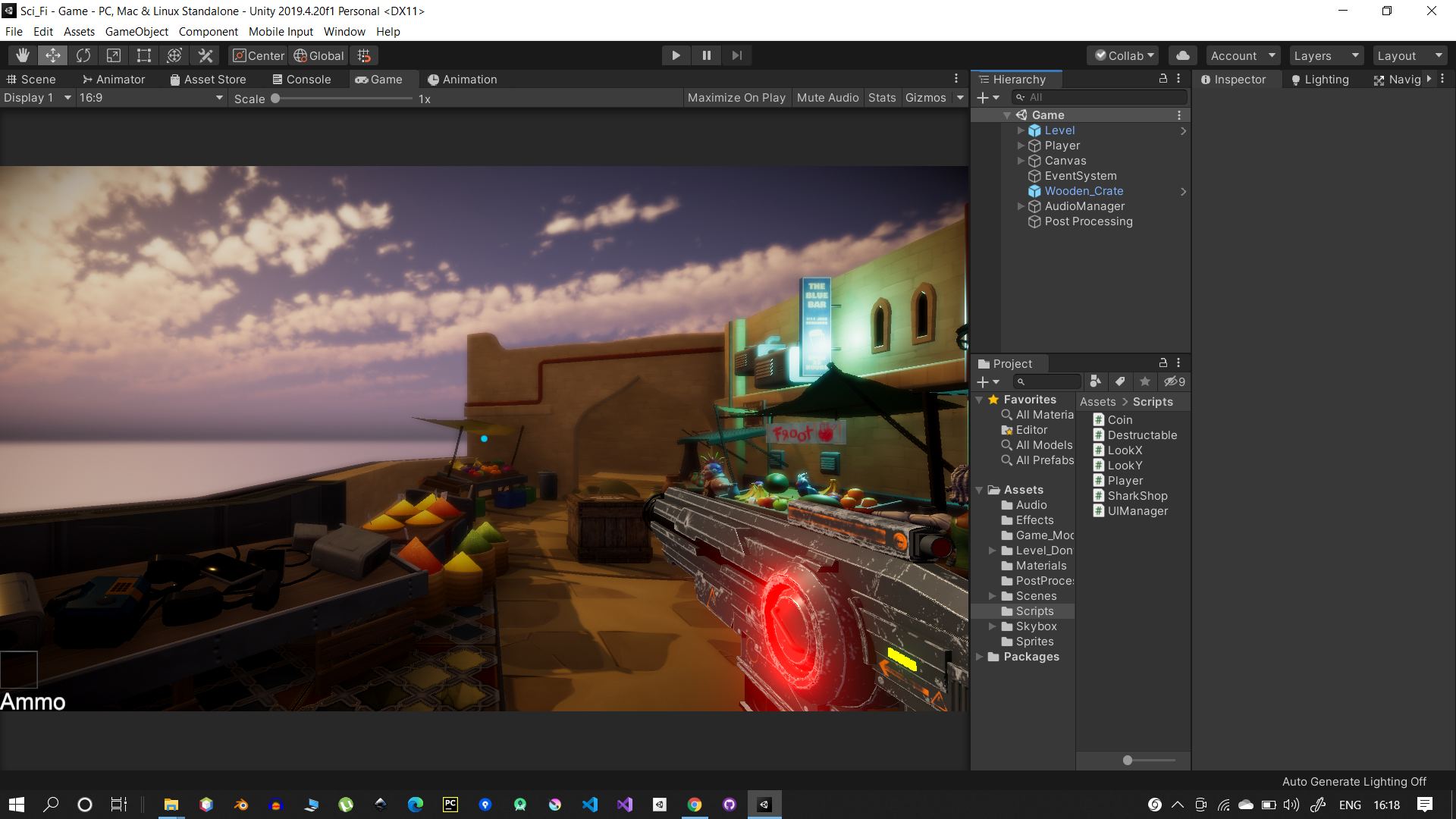Viewport: 1456px width, 819px height.
Task: Open the Account dropdown
Action: 1243,55
